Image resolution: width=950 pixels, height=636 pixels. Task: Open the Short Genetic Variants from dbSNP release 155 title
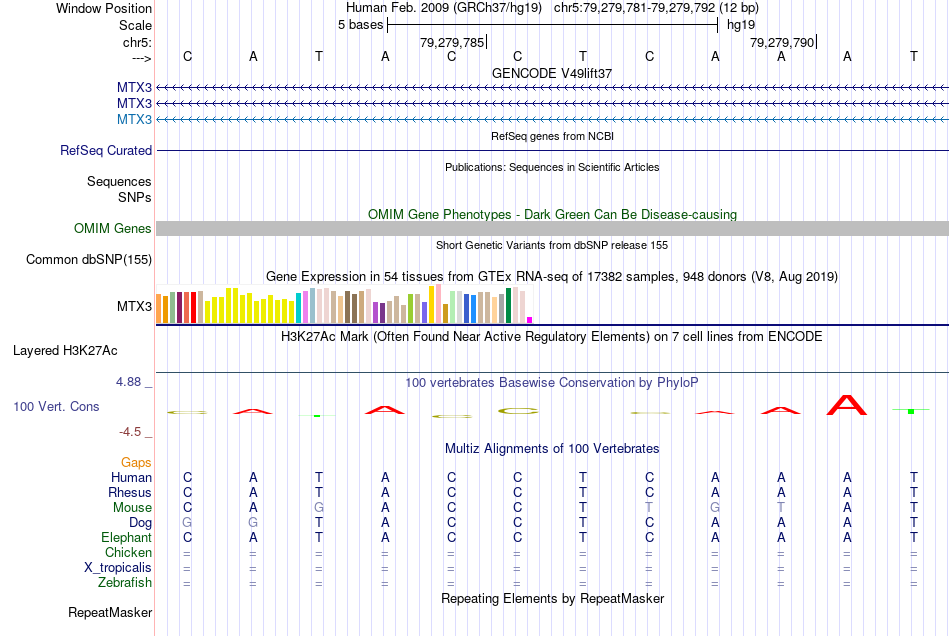coord(552,245)
